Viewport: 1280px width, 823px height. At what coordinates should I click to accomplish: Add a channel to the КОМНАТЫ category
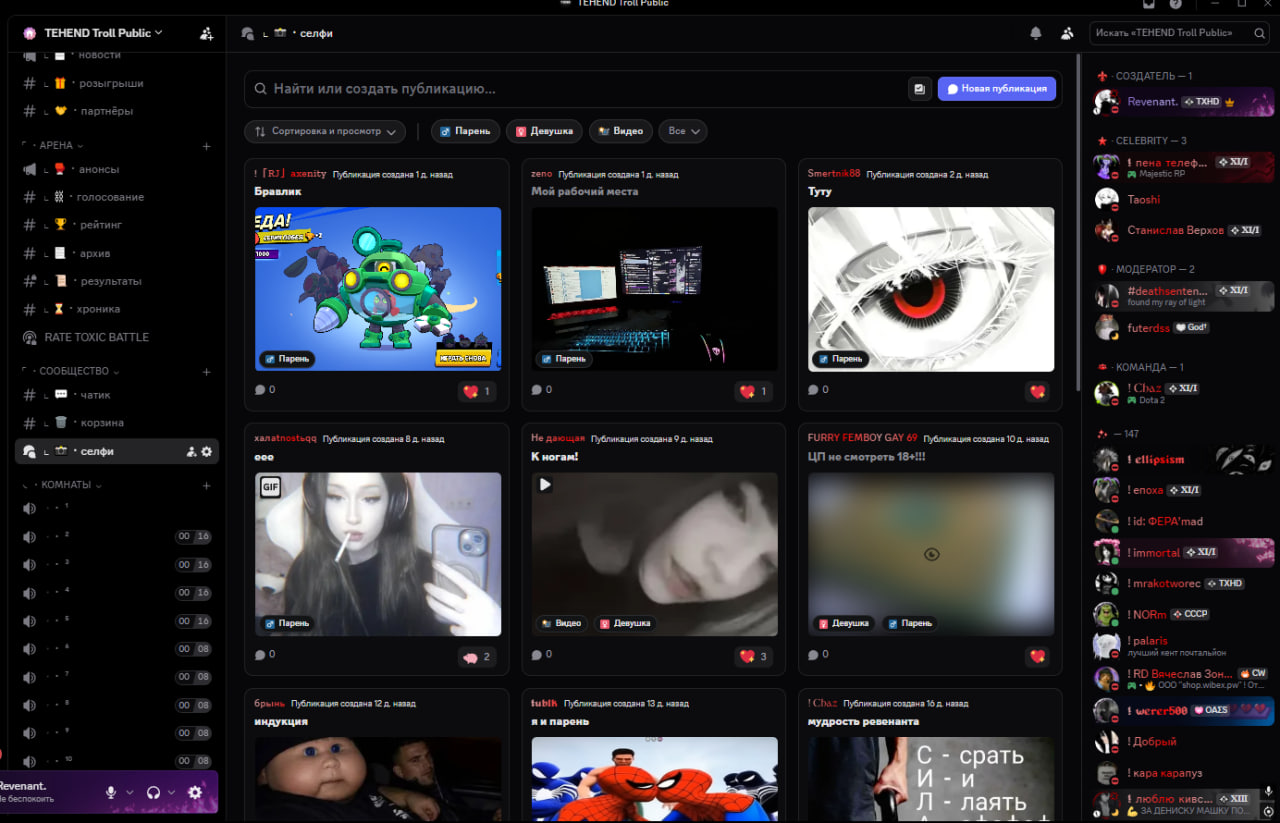(x=207, y=486)
